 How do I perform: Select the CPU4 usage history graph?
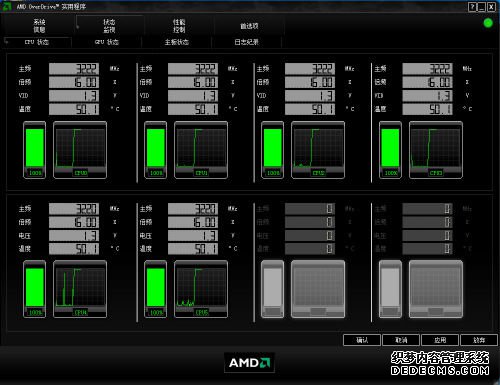80,289
